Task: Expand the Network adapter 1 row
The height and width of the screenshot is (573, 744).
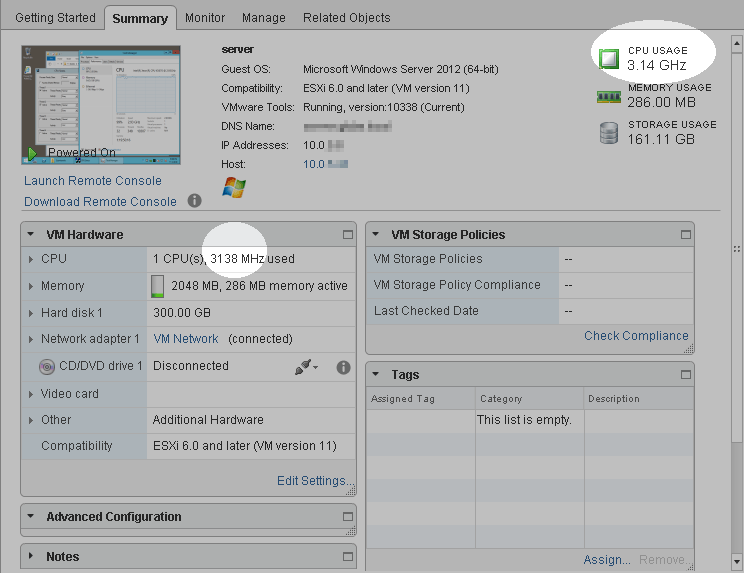Action: 31,339
